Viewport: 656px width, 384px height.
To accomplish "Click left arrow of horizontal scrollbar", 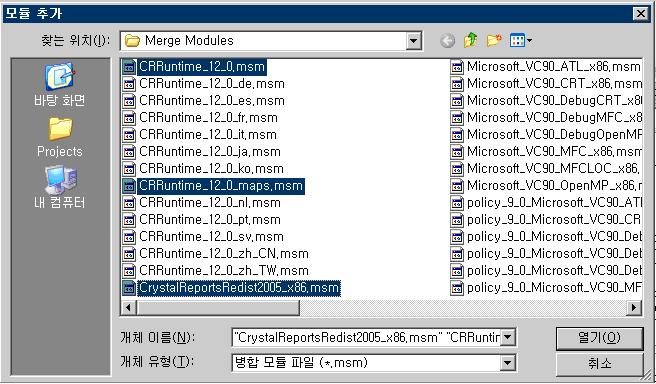I will click(129, 308).
